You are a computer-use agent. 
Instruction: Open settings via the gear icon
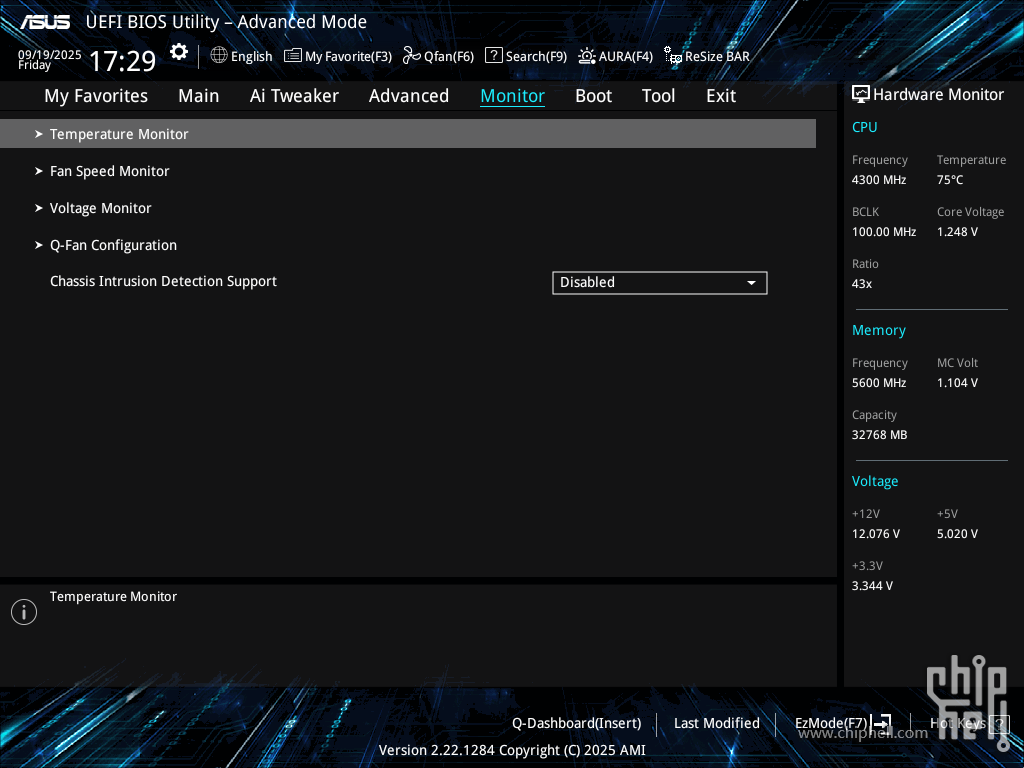click(179, 52)
